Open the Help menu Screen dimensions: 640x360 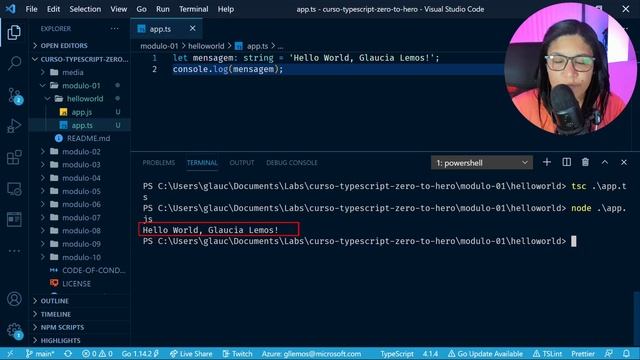click(x=226, y=9)
